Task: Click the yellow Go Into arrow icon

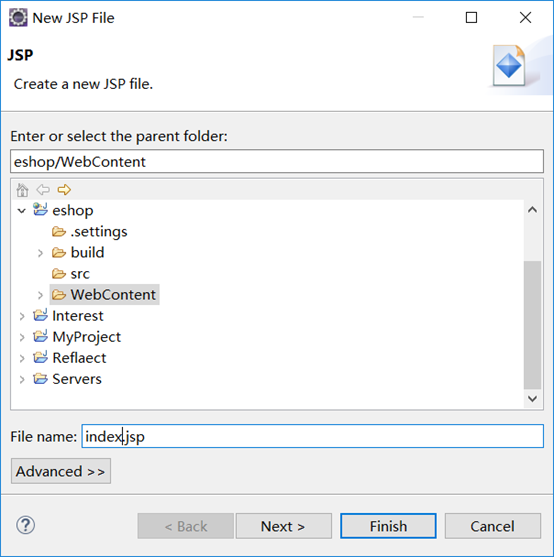Action: click(64, 189)
